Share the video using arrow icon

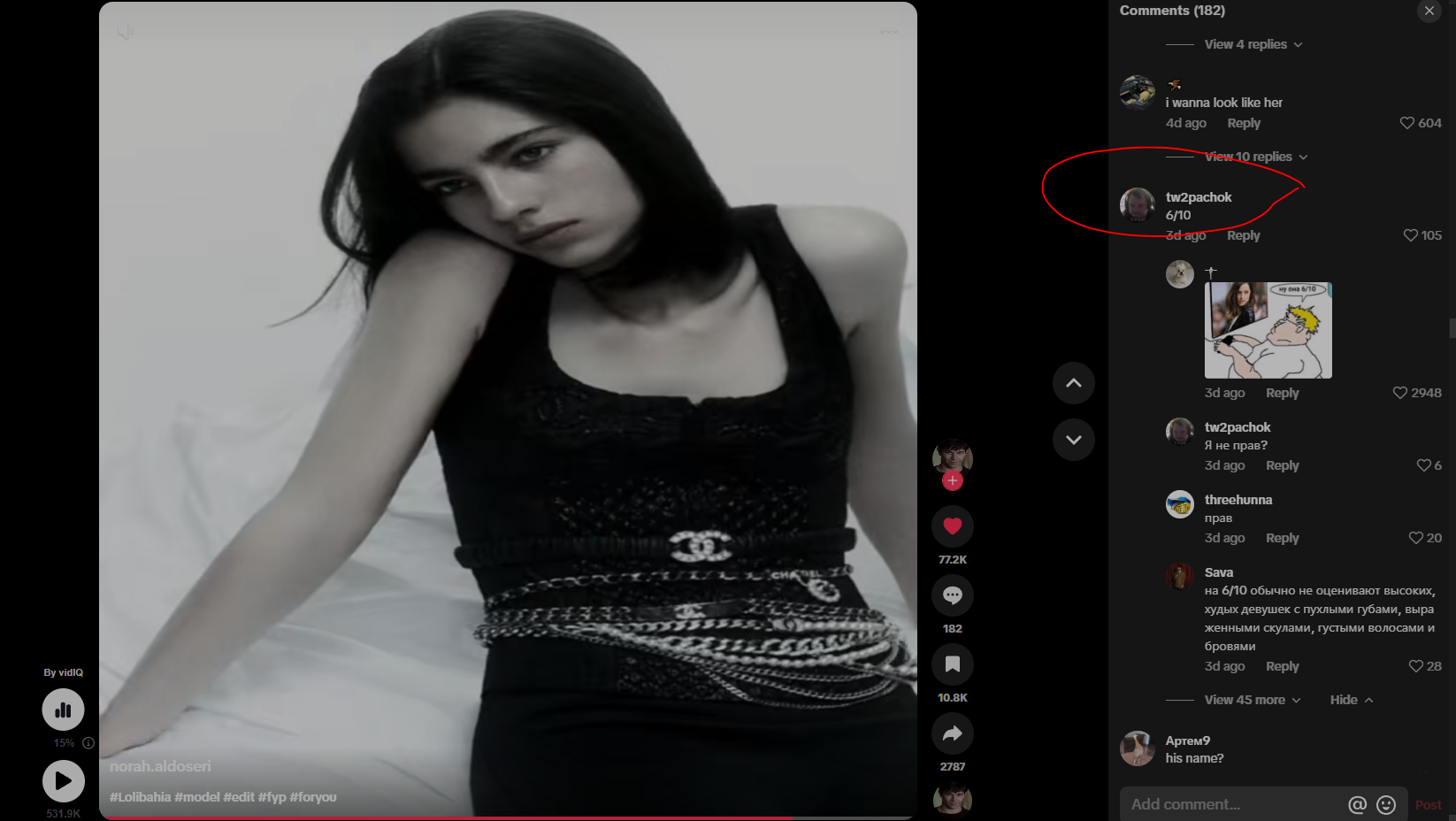click(x=952, y=733)
